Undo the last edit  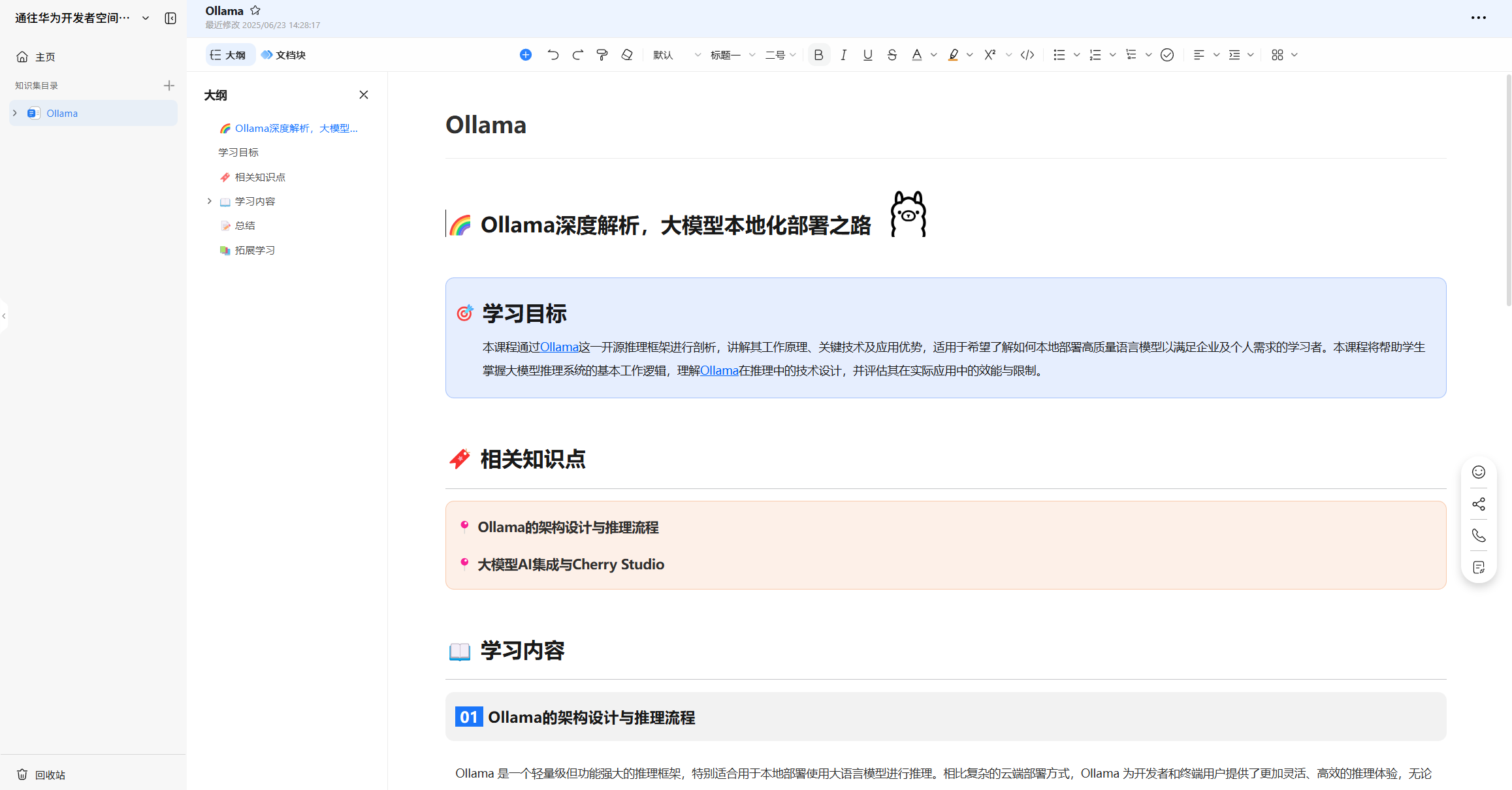553,55
